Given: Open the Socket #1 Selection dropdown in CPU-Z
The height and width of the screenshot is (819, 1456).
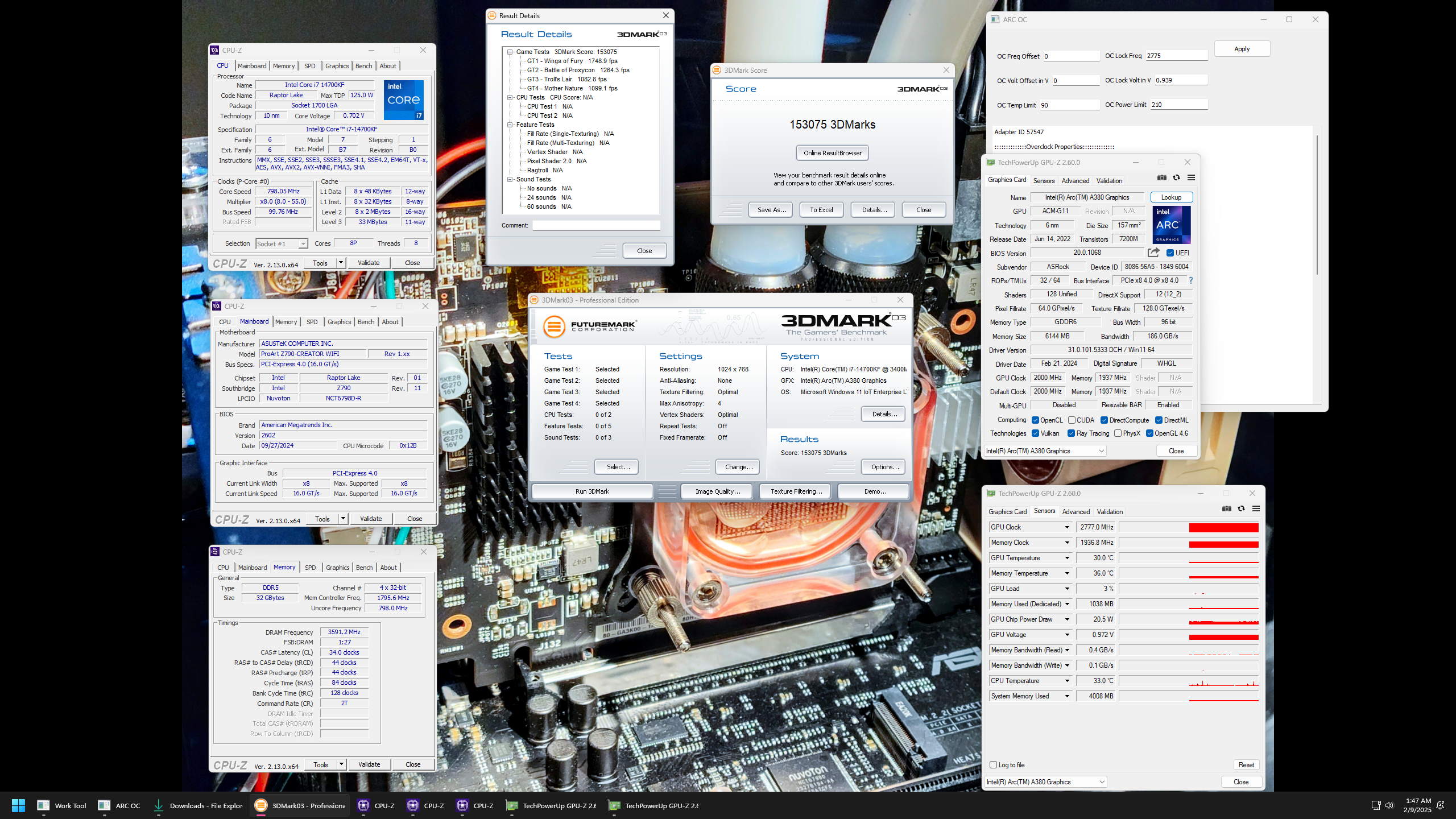Looking at the screenshot, I should tap(282, 243).
